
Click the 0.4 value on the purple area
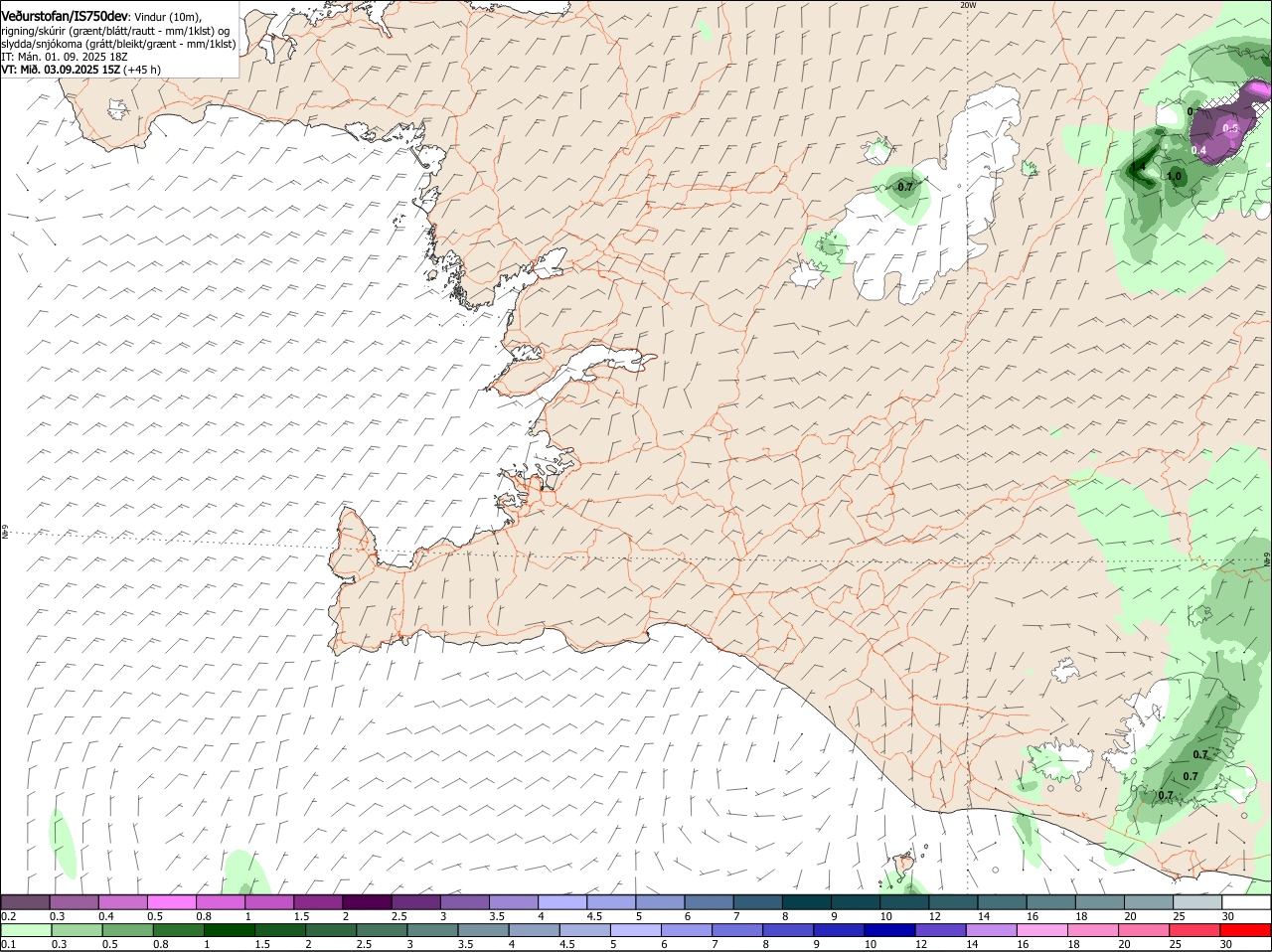[x=1198, y=151]
